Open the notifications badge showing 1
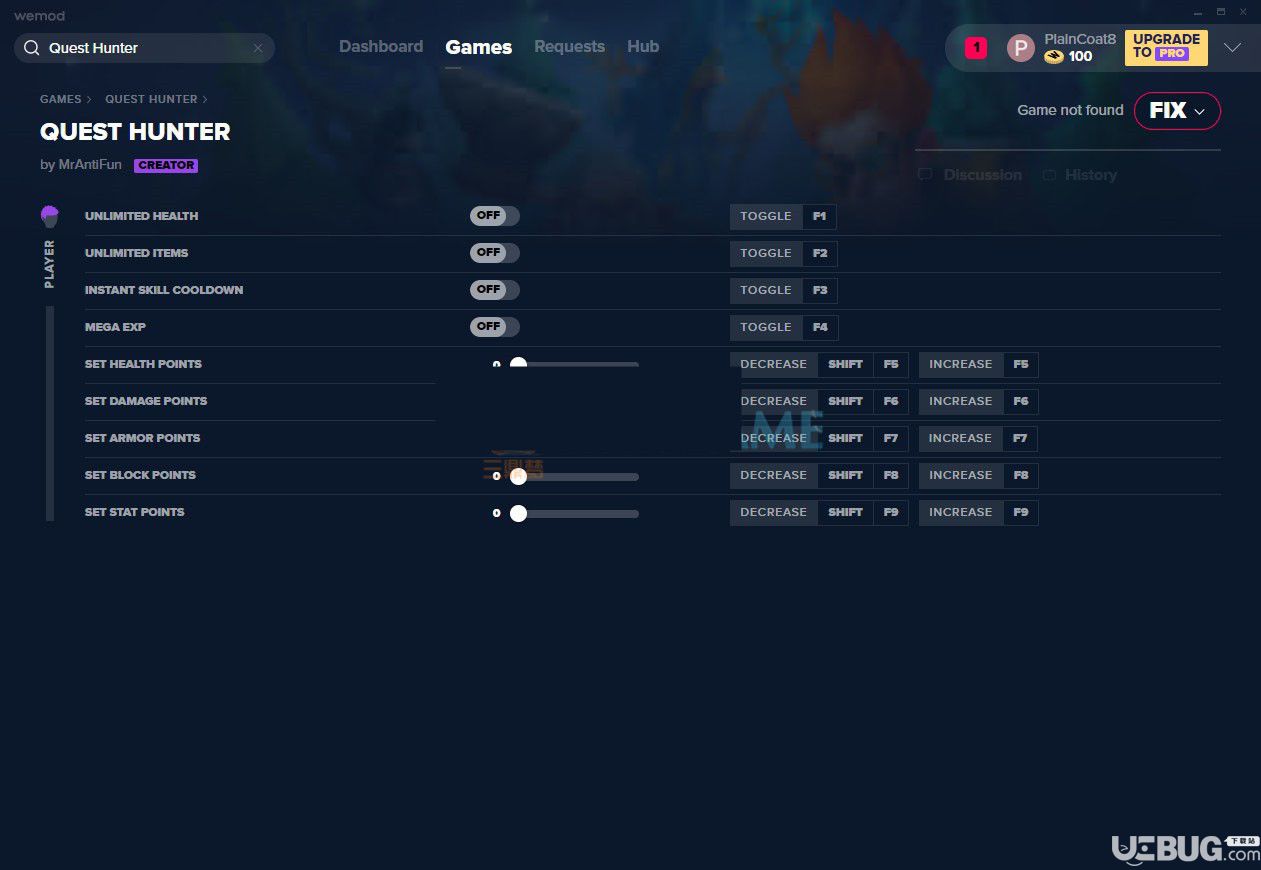1261x870 pixels. point(976,47)
